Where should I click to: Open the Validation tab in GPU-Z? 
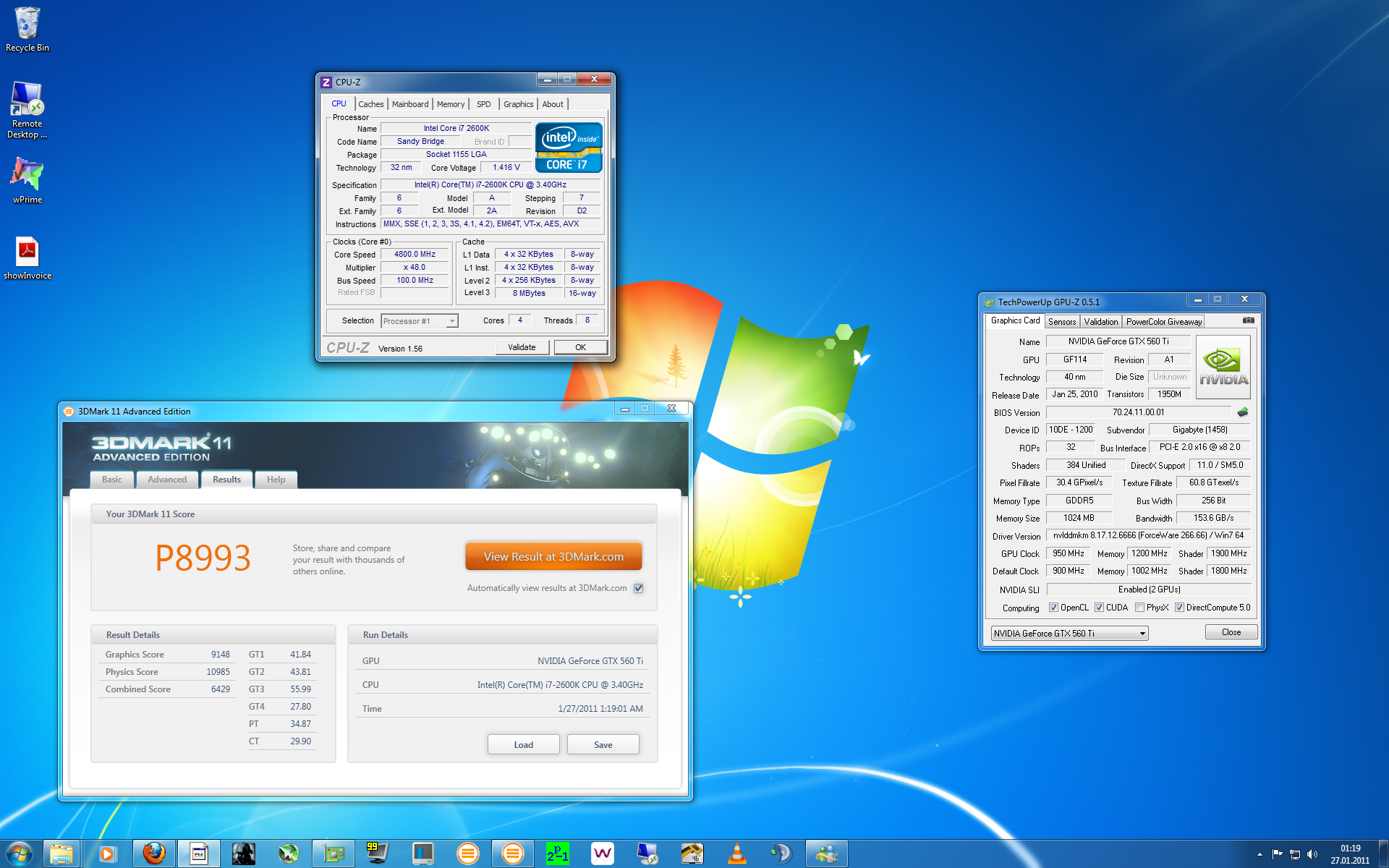pyautogui.click(x=1101, y=322)
